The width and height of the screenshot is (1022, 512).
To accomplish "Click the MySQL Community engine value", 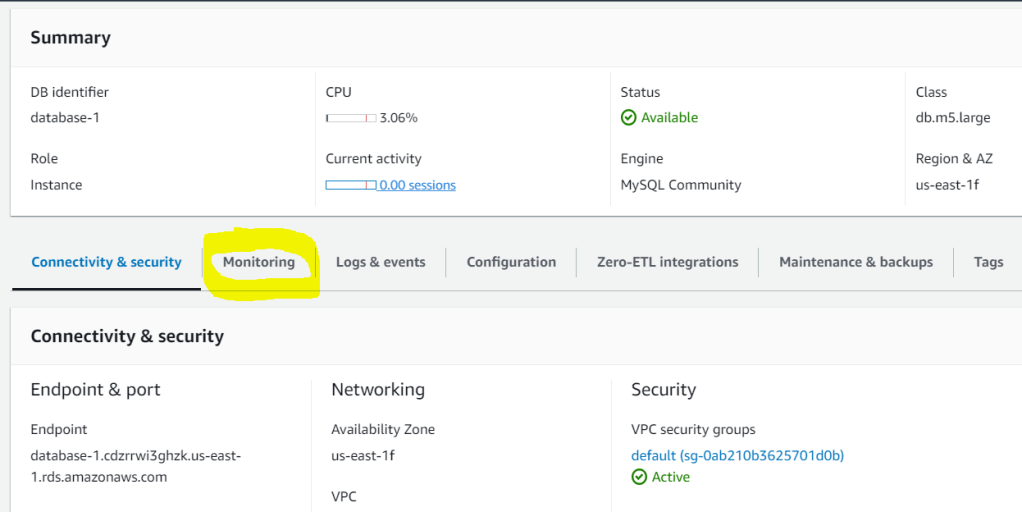I will pyautogui.click(x=680, y=185).
